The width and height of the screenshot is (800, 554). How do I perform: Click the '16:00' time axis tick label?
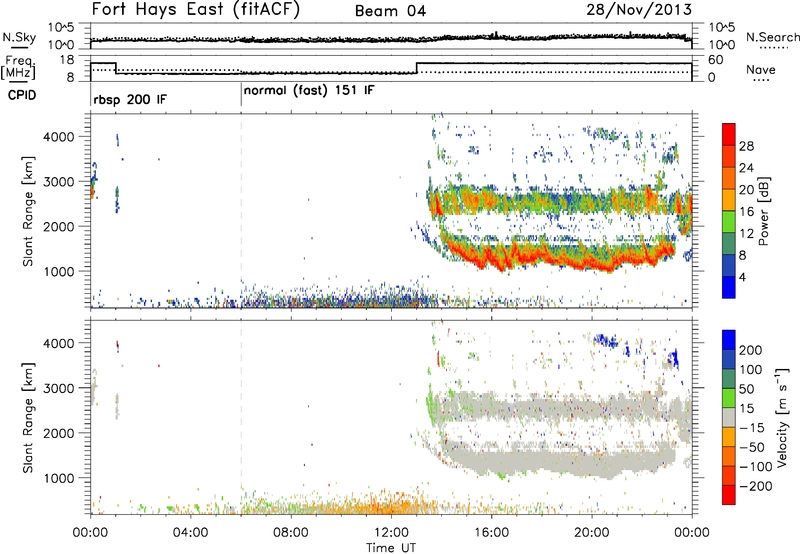491,533
